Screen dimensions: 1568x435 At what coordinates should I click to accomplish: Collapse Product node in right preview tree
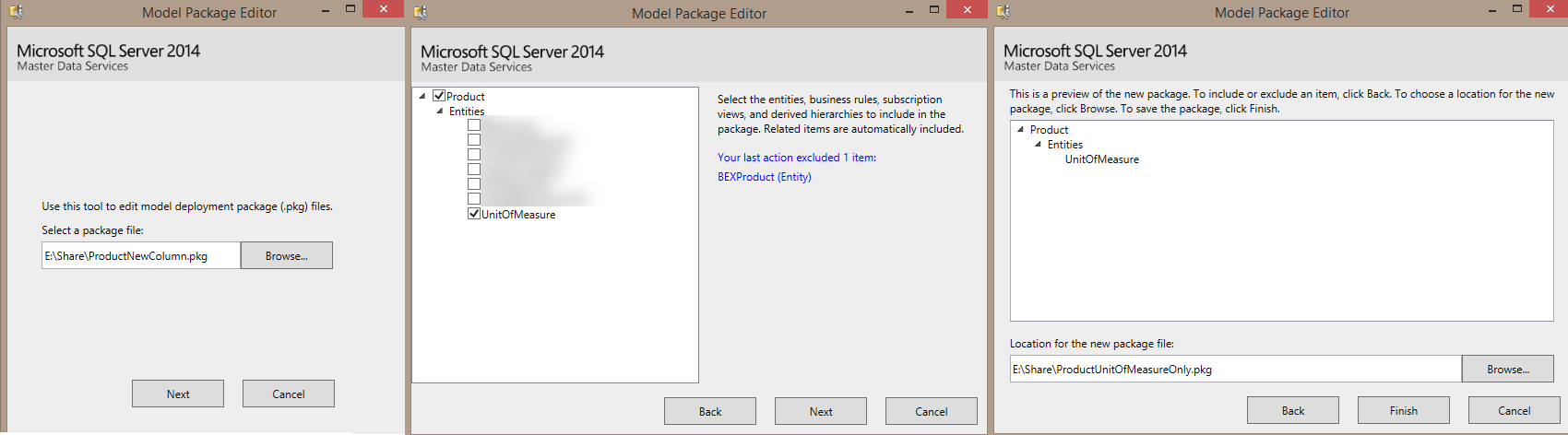1020,130
